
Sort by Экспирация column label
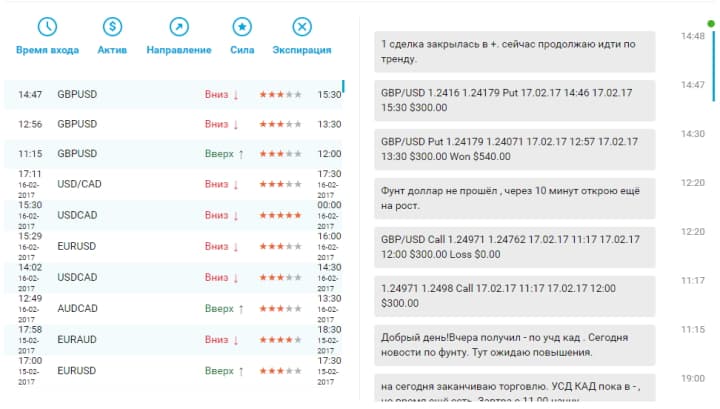pos(301,50)
